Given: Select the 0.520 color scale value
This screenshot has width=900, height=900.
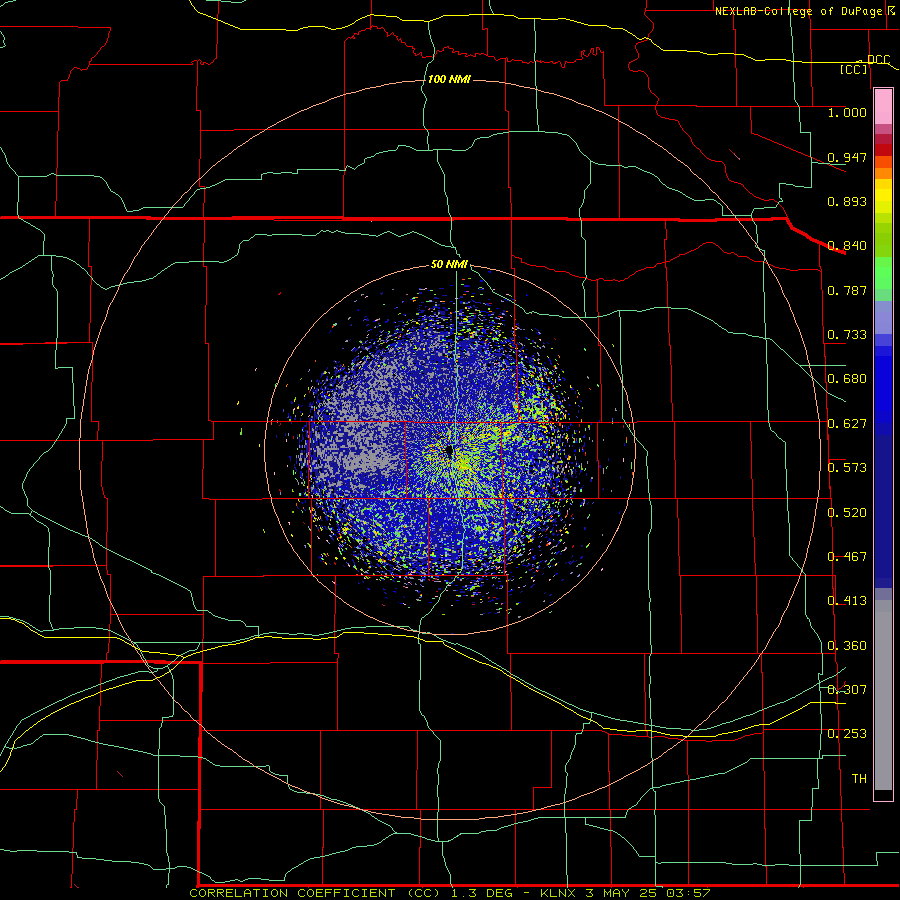Looking at the screenshot, I should click(x=847, y=513).
